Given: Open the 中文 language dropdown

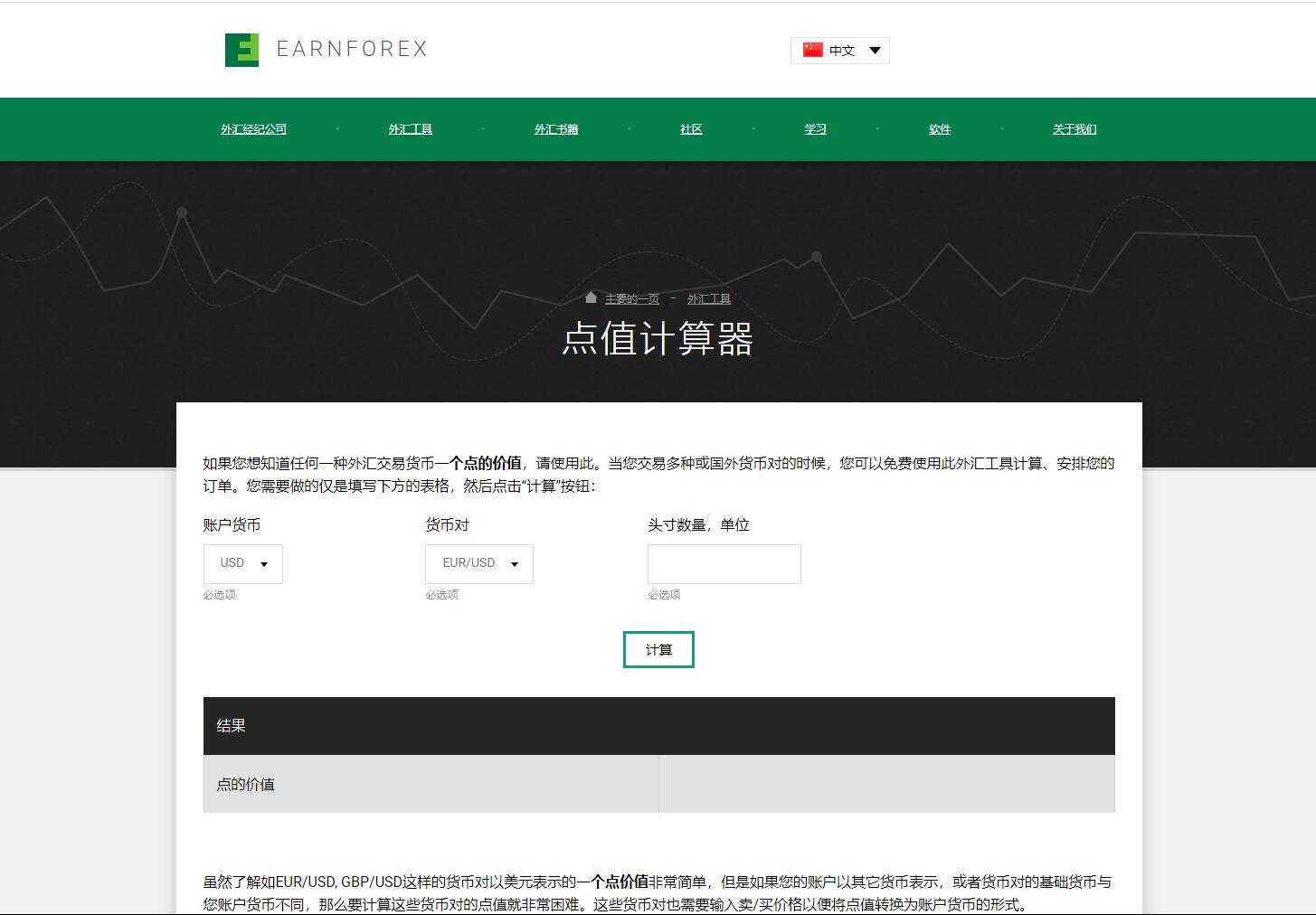Looking at the screenshot, I should click(x=840, y=51).
